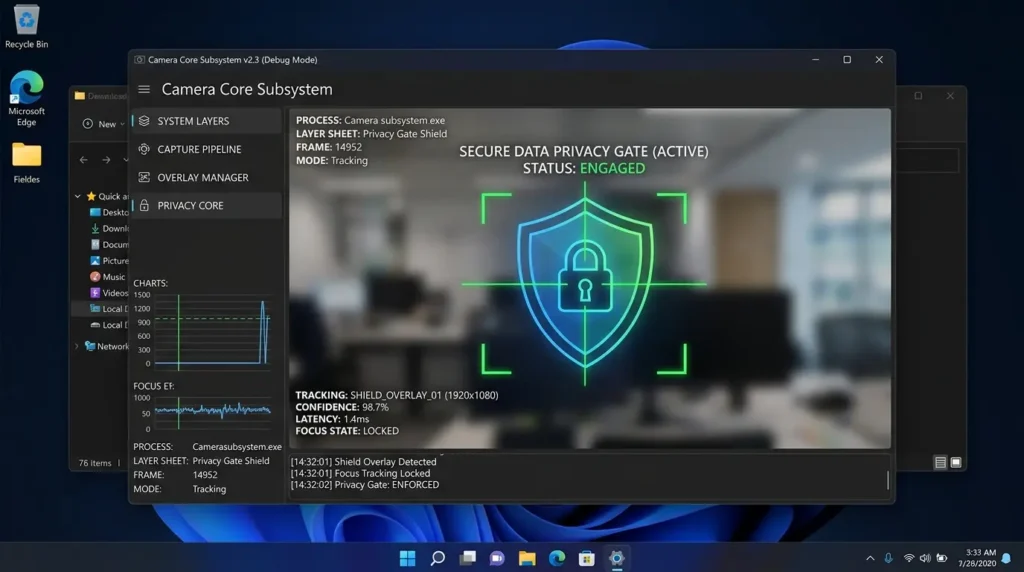1024x572 pixels.
Task: Click the sidebar FRAME value 14952
Action: point(205,475)
